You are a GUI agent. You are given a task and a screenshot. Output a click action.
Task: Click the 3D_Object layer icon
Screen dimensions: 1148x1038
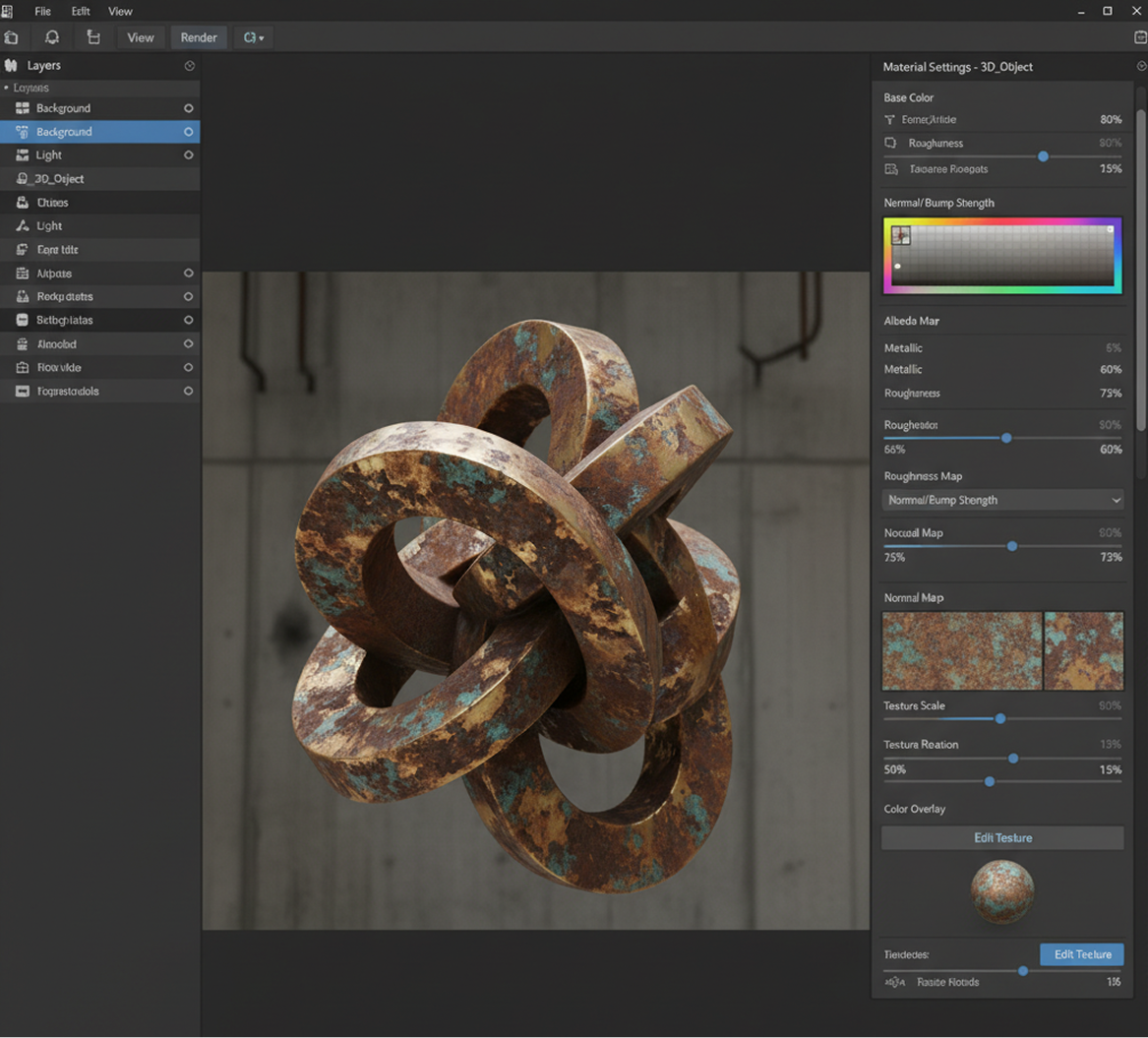pos(23,179)
